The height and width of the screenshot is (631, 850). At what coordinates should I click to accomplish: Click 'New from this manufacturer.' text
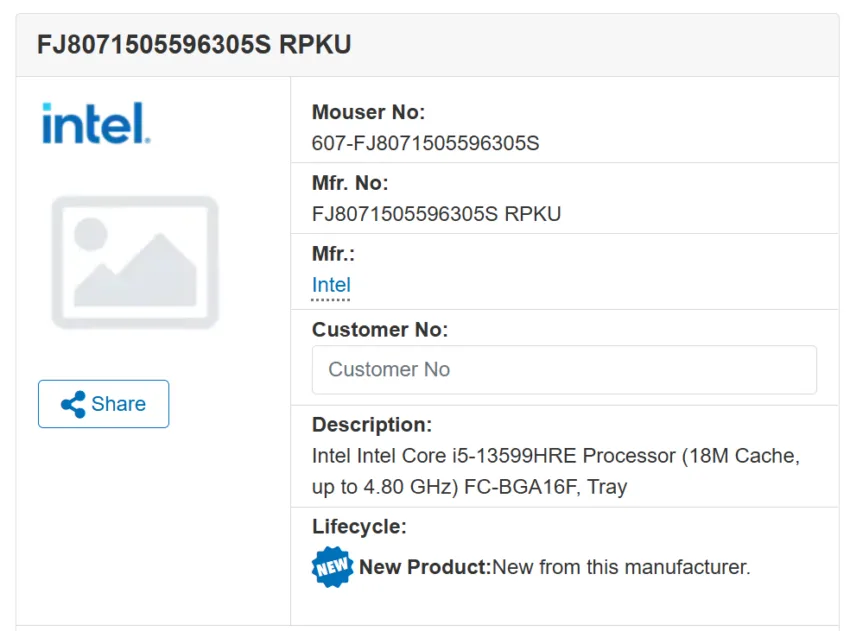[621, 567]
